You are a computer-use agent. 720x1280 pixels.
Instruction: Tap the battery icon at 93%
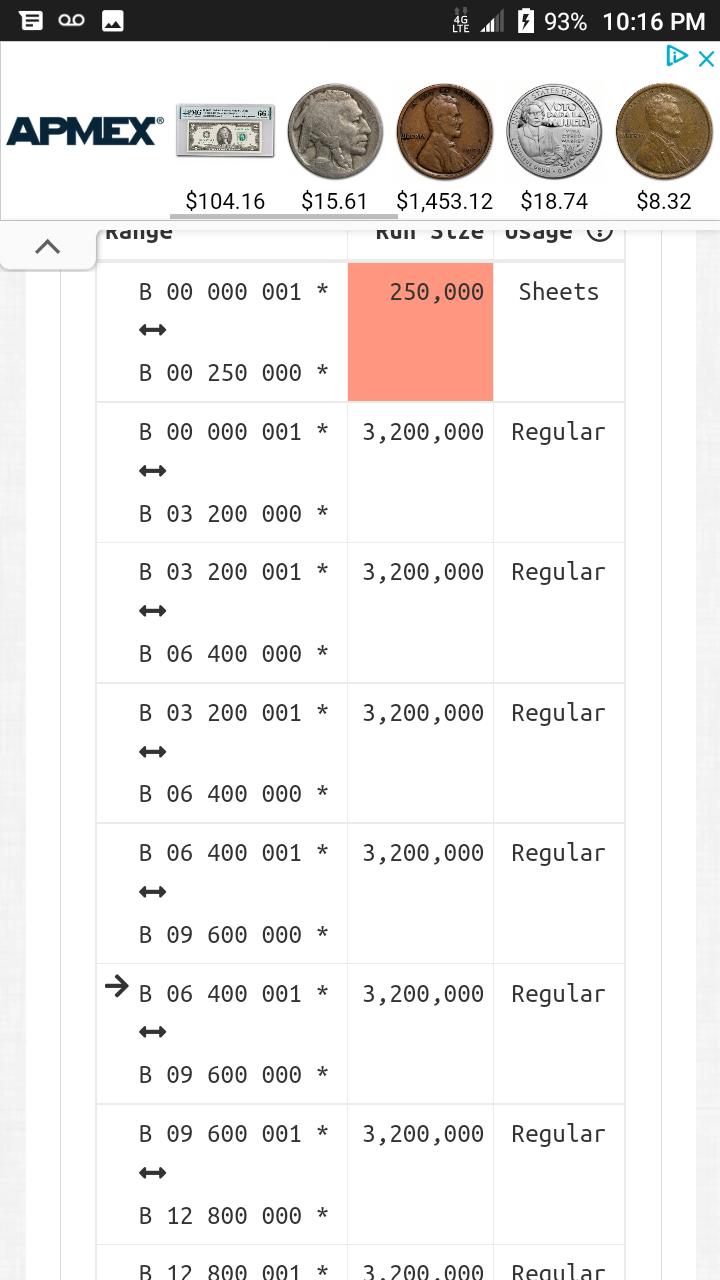[x=526, y=20]
